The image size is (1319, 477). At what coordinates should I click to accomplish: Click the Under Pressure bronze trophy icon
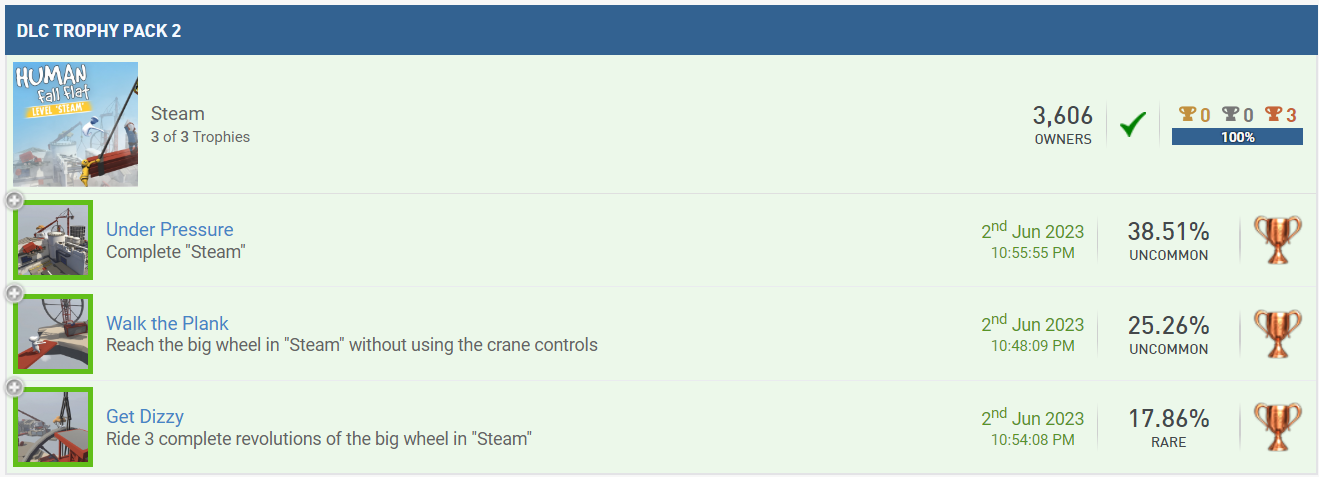1278,240
